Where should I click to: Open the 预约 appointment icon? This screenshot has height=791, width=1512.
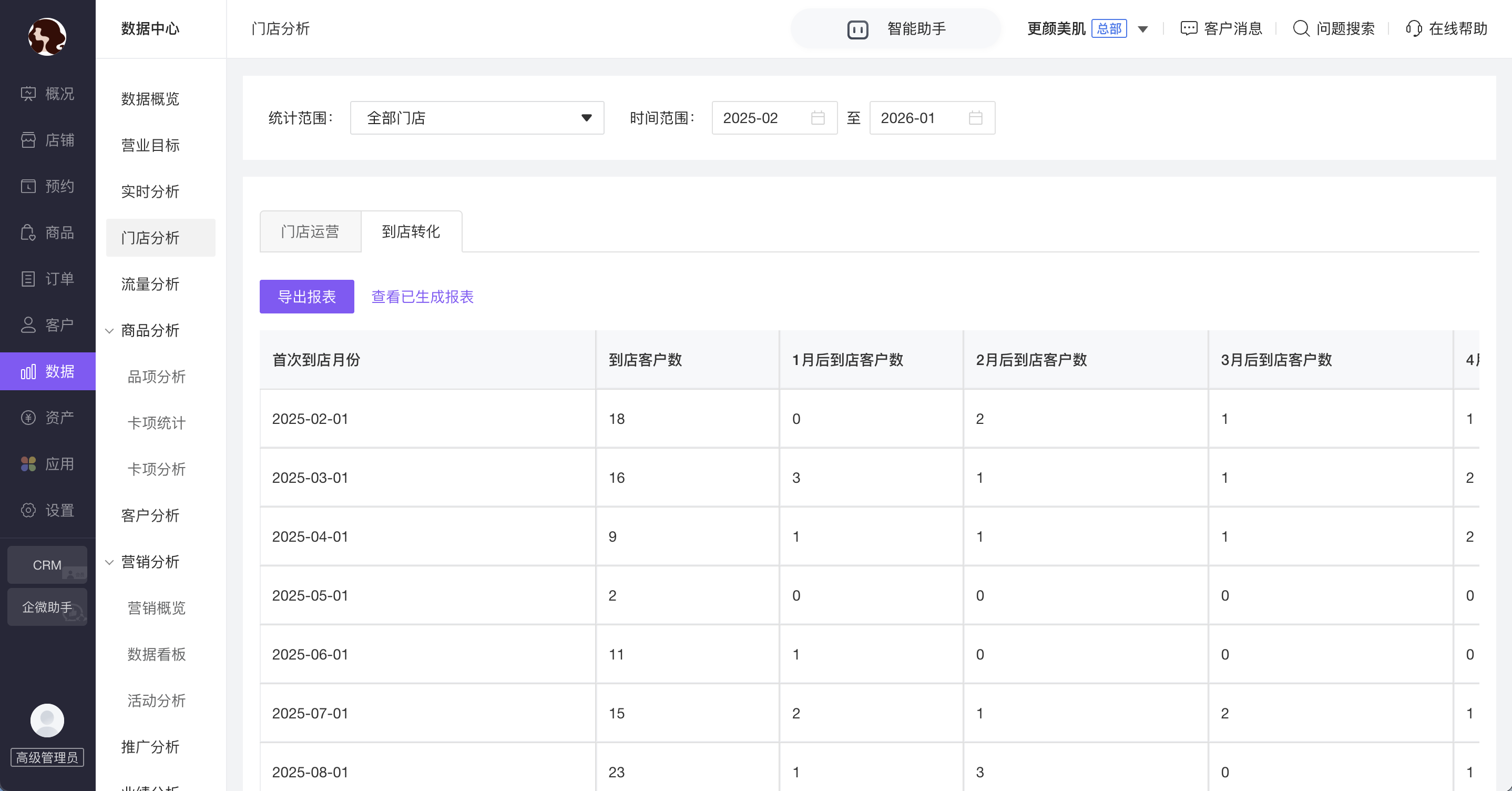(28, 186)
